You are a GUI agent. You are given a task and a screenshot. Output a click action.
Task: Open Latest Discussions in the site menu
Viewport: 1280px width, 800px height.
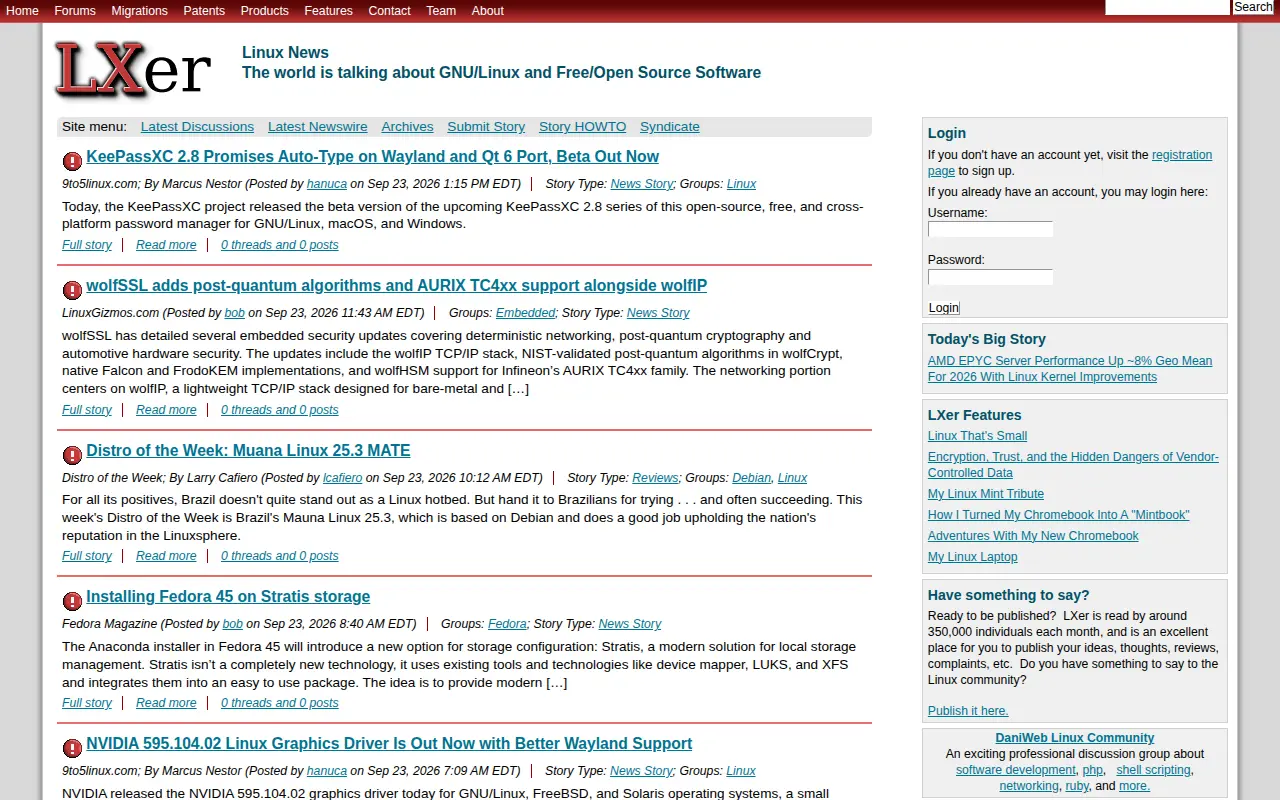[197, 127]
